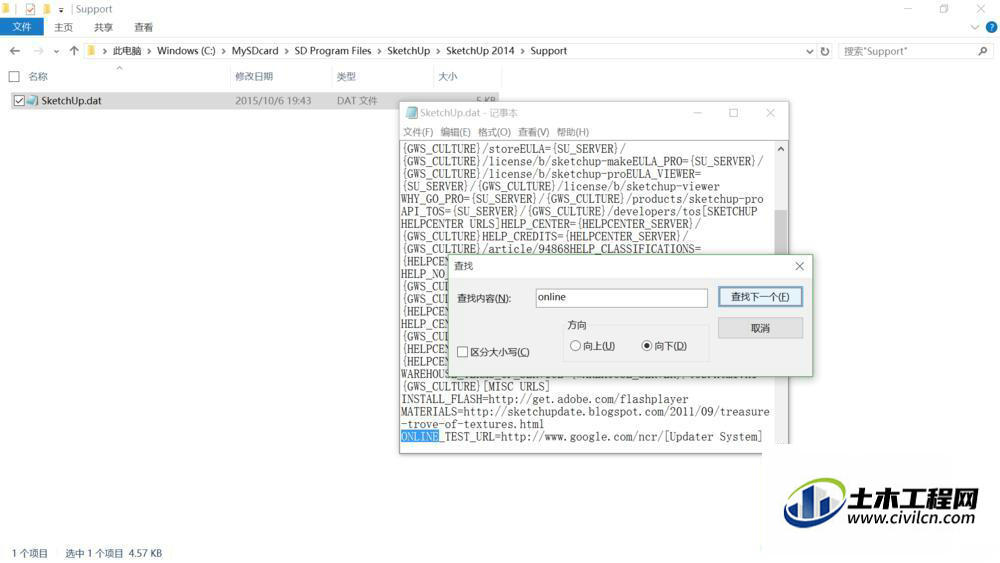Viewport: 1000px width, 563px height.
Task: Click the DAT 文件 type cell
Action: click(357, 101)
